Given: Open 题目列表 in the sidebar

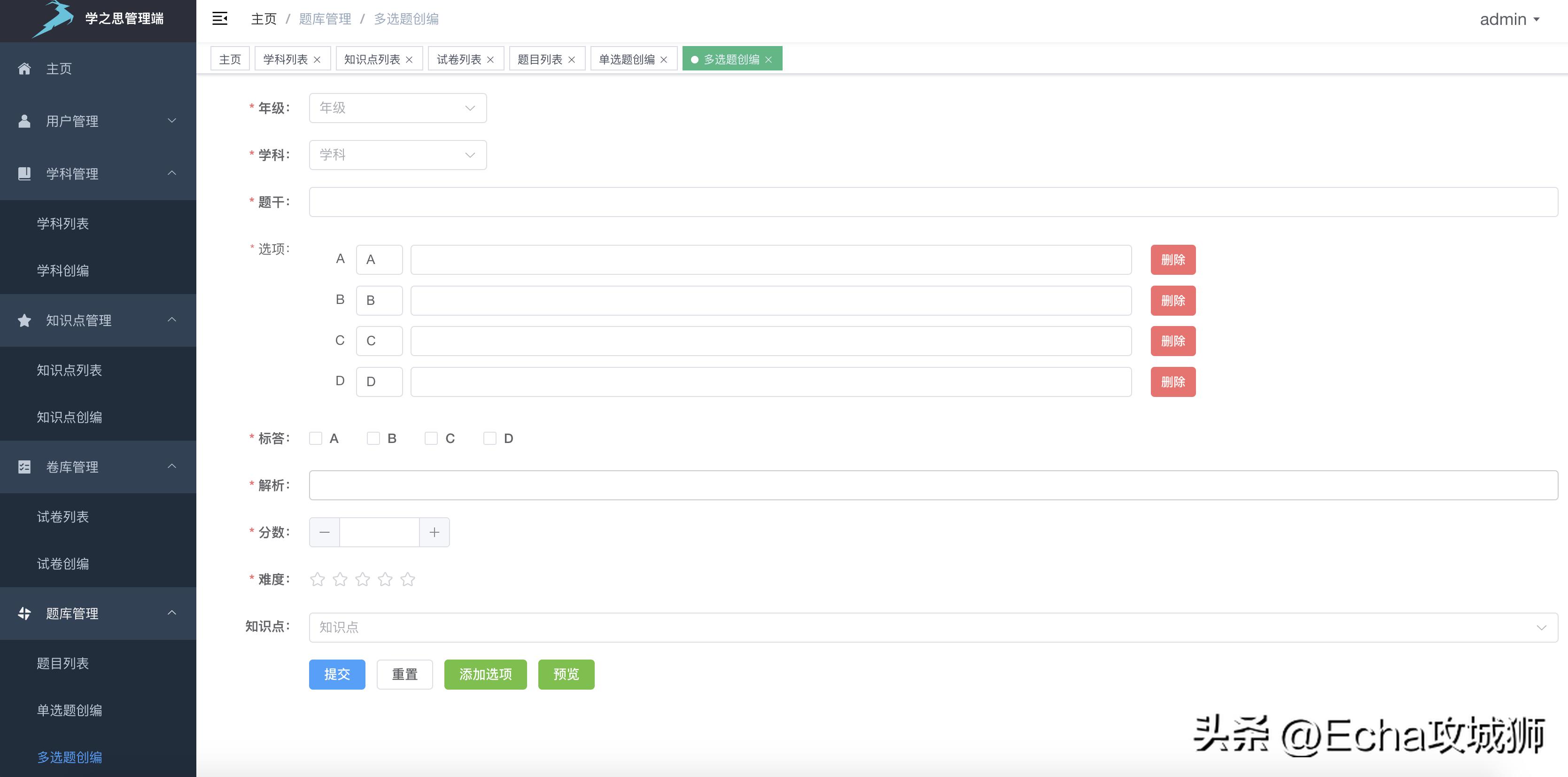Looking at the screenshot, I should pyautogui.click(x=62, y=663).
